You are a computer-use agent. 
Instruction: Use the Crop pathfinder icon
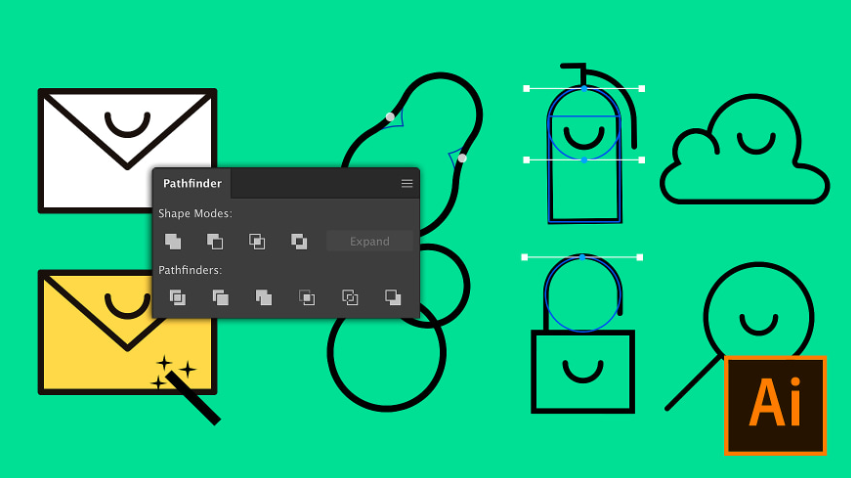tap(307, 297)
